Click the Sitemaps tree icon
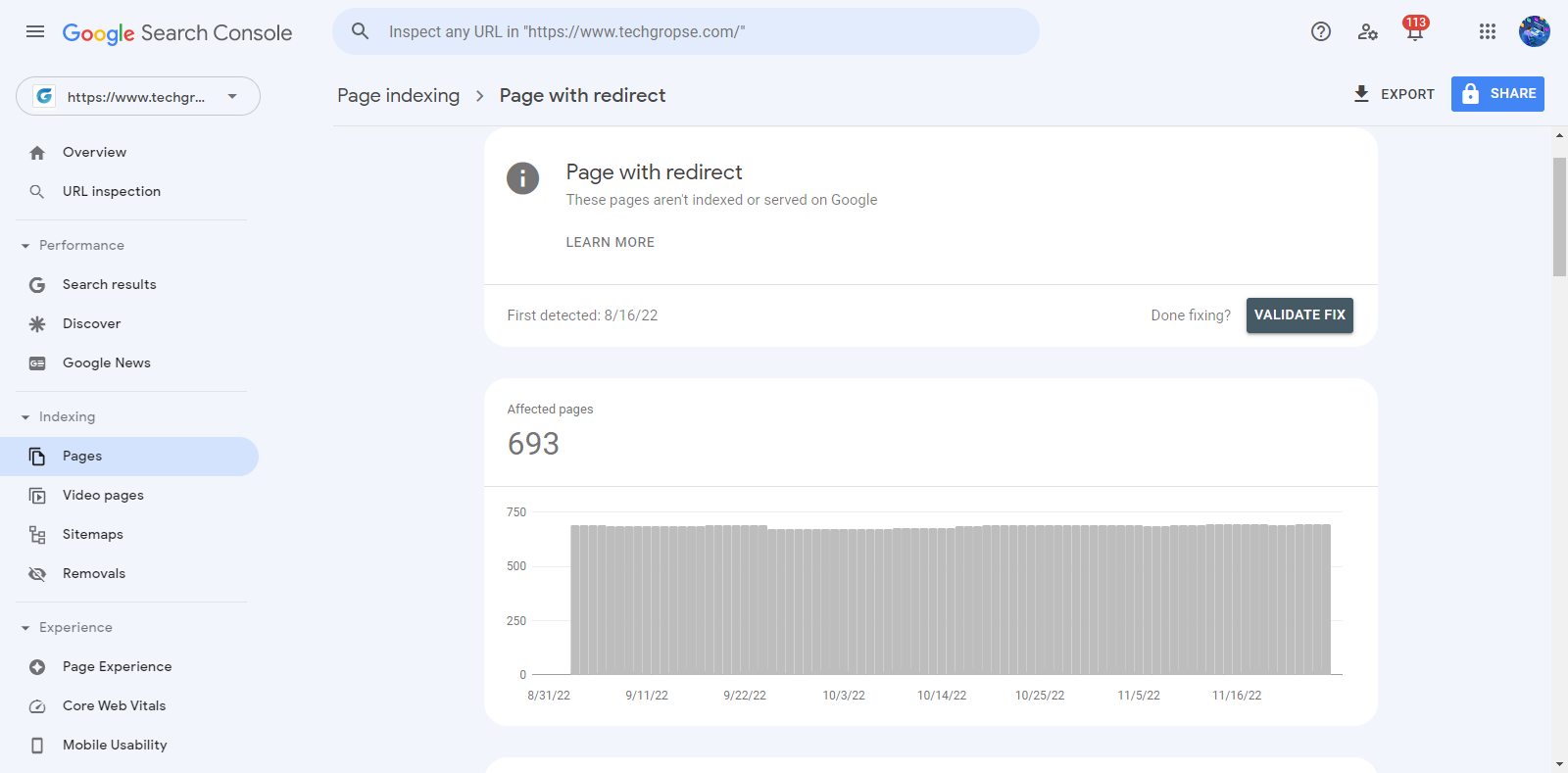1568x773 pixels. [x=37, y=535]
